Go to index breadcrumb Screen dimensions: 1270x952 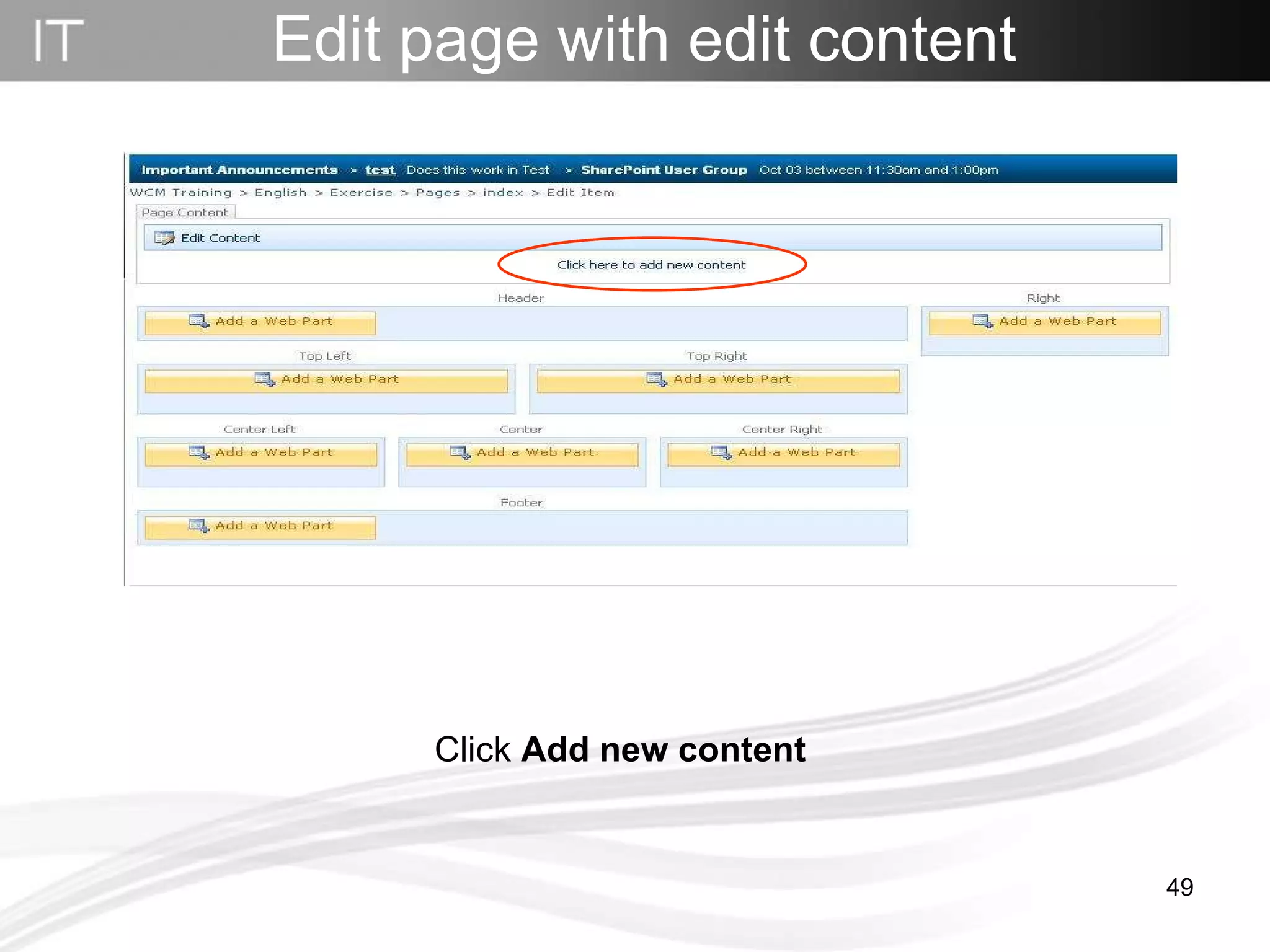coord(503,193)
